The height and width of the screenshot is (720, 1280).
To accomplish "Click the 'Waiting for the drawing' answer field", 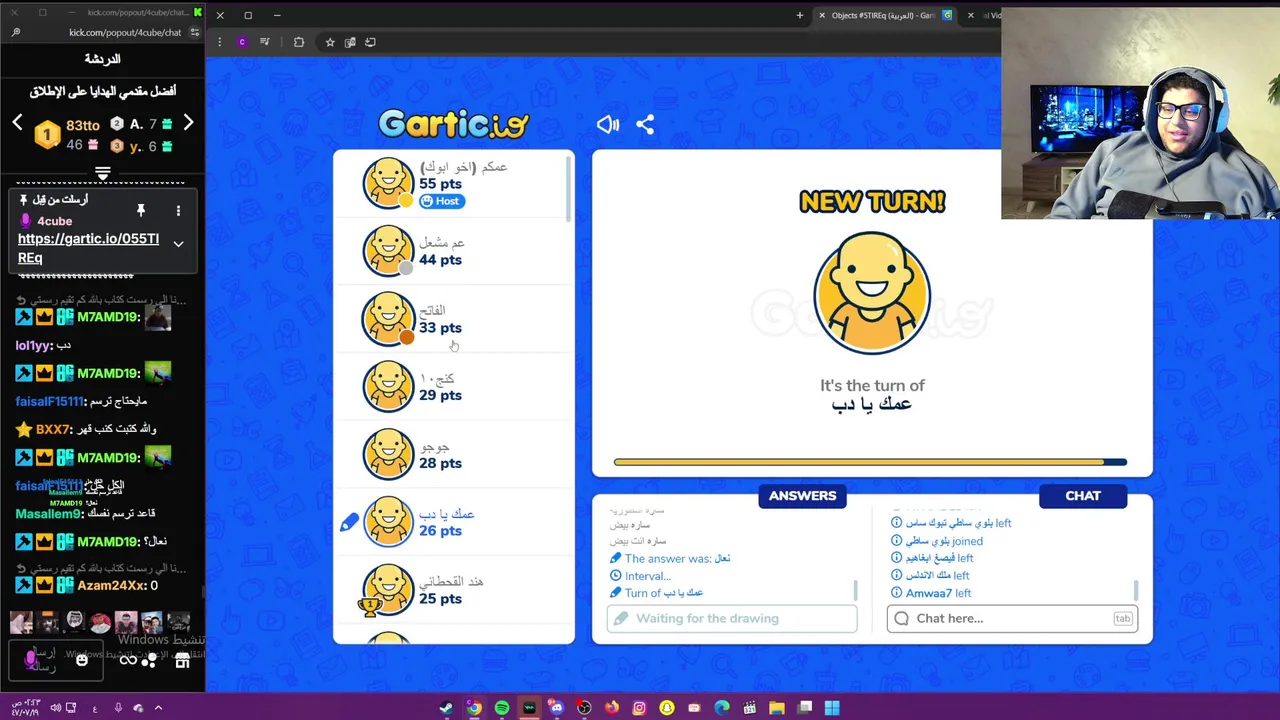I will [x=732, y=618].
